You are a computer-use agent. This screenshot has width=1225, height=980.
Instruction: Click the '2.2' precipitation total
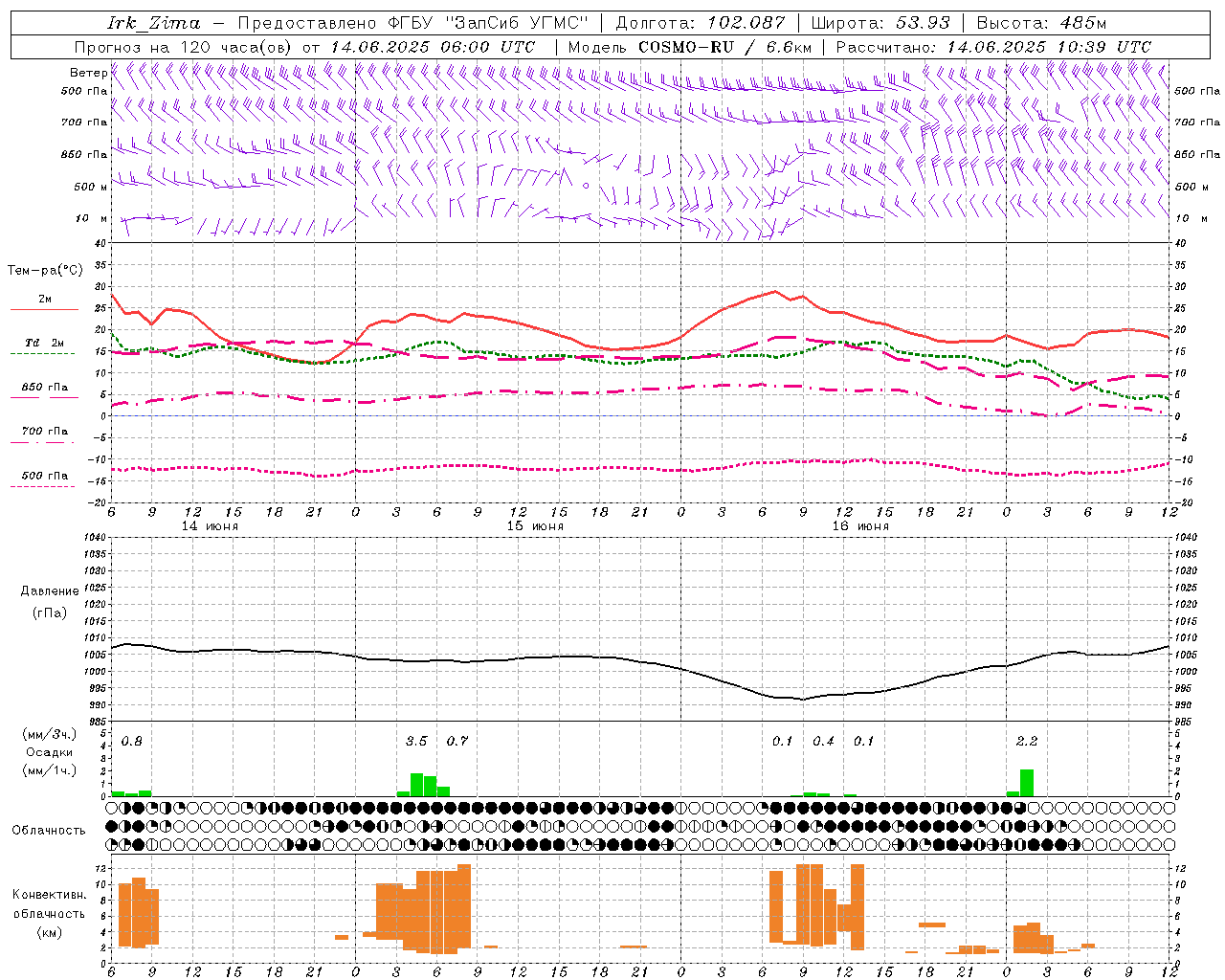click(x=1027, y=742)
